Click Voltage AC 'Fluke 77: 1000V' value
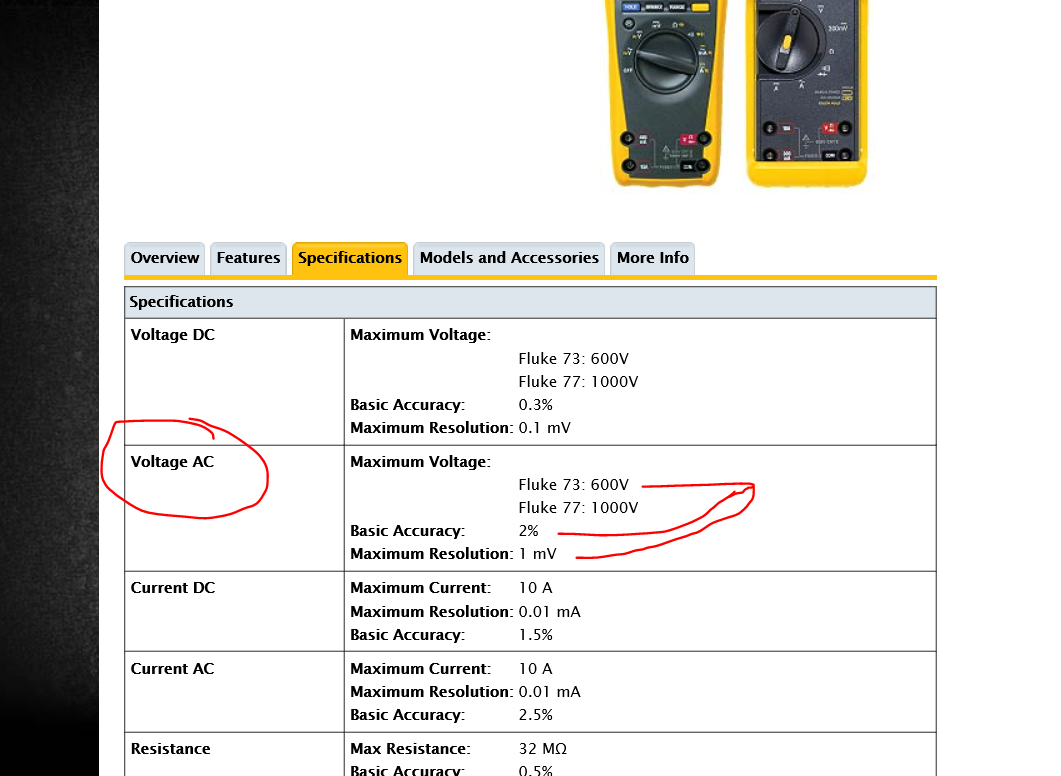 pyautogui.click(x=579, y=507)
